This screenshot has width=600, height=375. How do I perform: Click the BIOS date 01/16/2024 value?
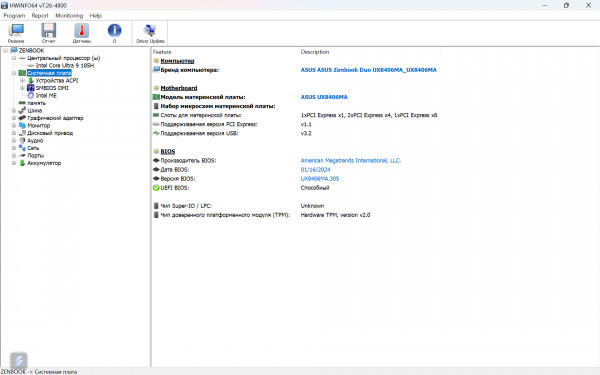(315, 170)
